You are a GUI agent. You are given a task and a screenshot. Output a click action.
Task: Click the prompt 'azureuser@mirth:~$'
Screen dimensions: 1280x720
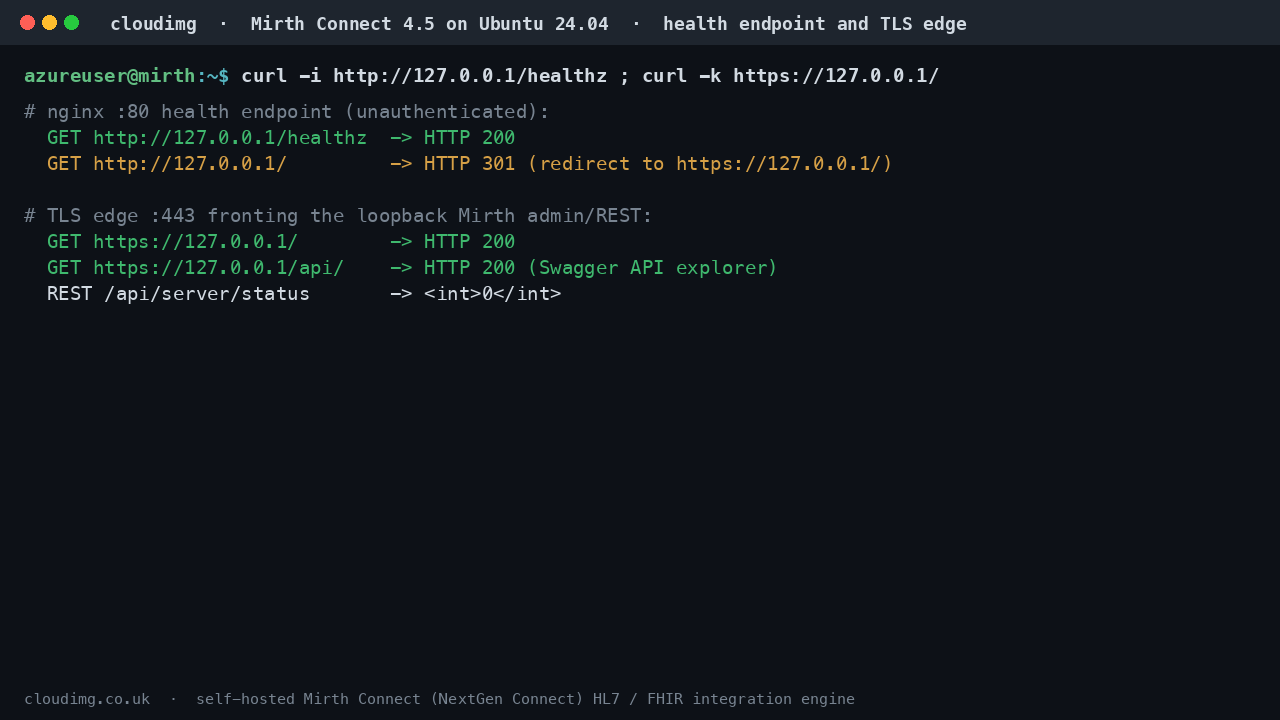127,76
